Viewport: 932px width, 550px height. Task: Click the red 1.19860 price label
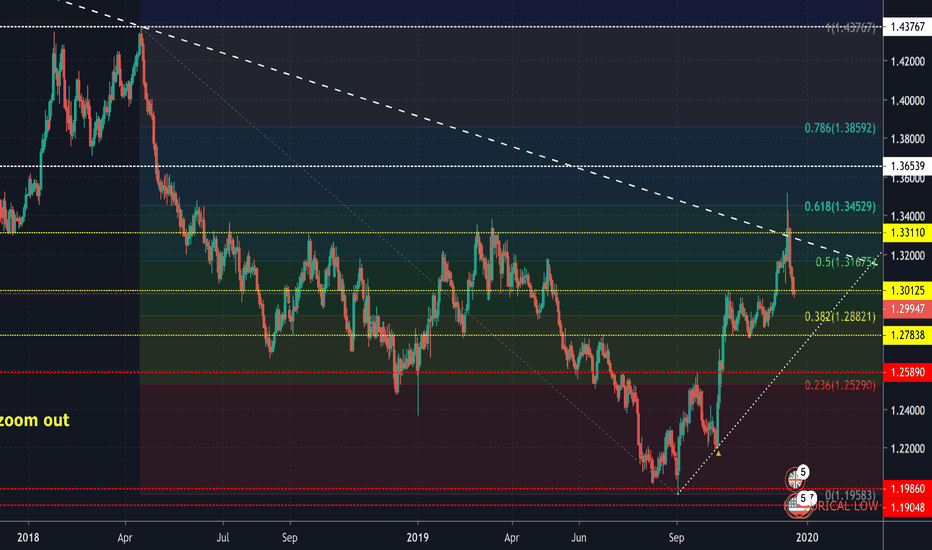[908, 490]
